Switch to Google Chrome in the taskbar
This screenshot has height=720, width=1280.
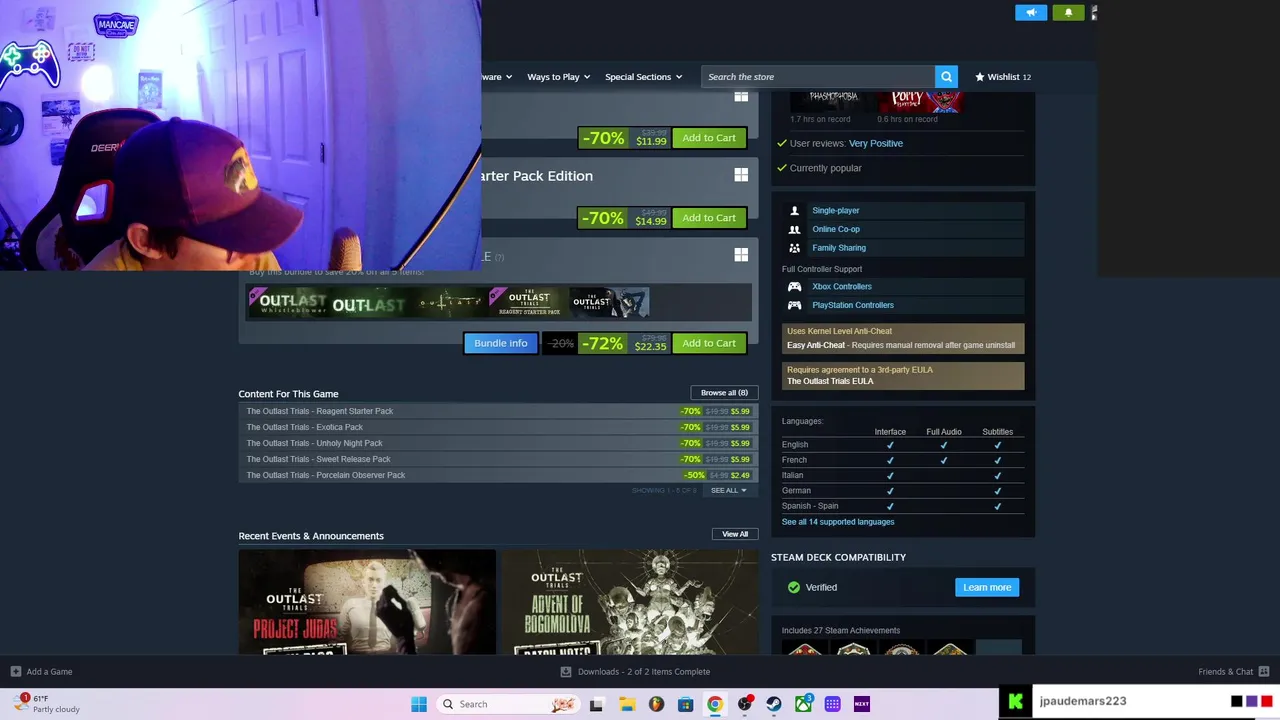[715, 704]
